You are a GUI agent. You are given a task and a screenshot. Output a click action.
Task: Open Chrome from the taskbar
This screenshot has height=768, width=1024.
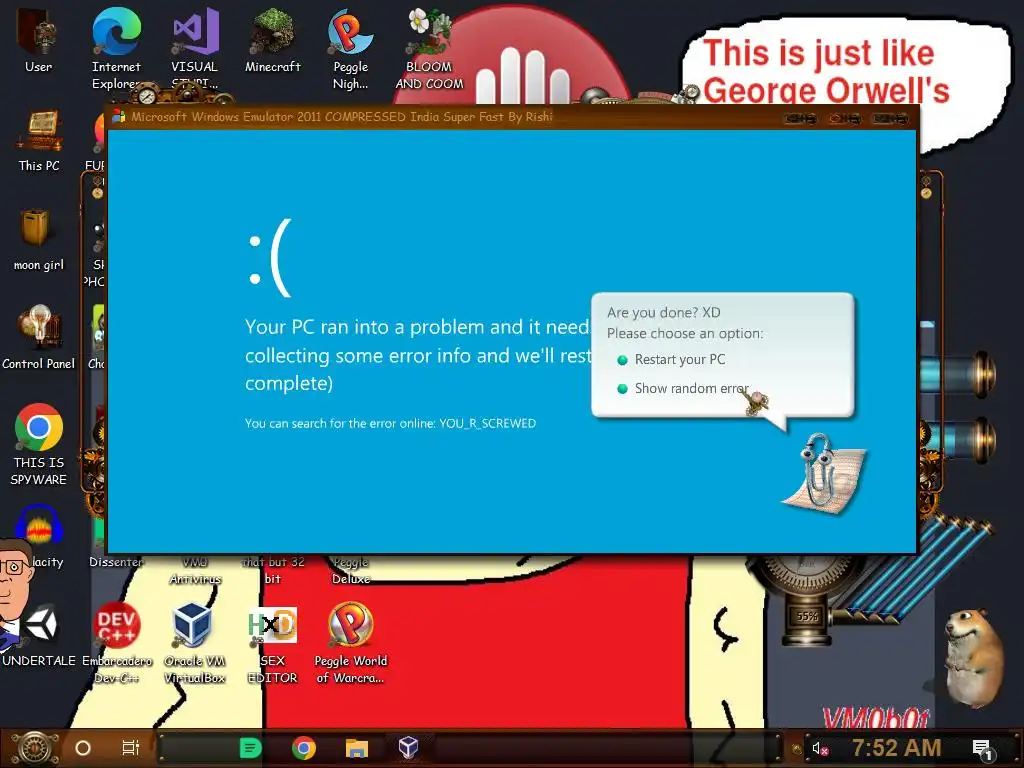click(304, 748)
